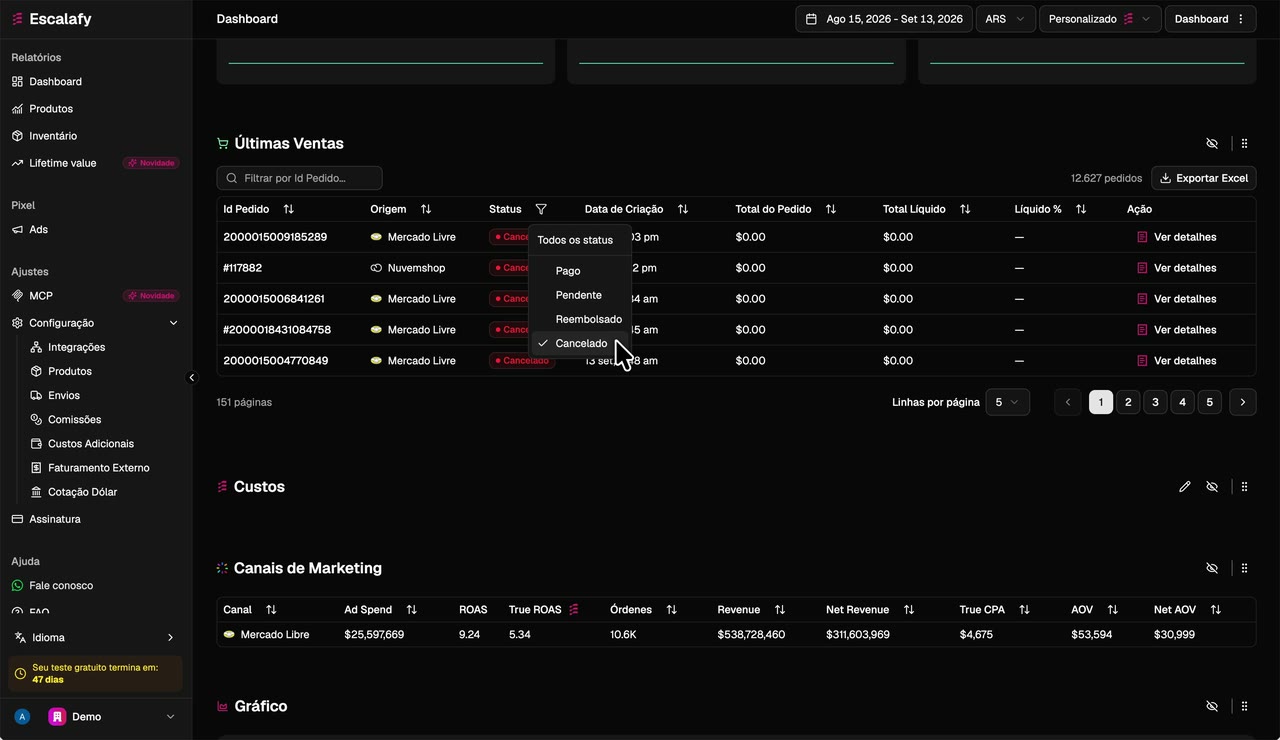This screenshot has height=740, width=1280.
Task: Sort Canais table by Ad Spend
Action: 411,609
